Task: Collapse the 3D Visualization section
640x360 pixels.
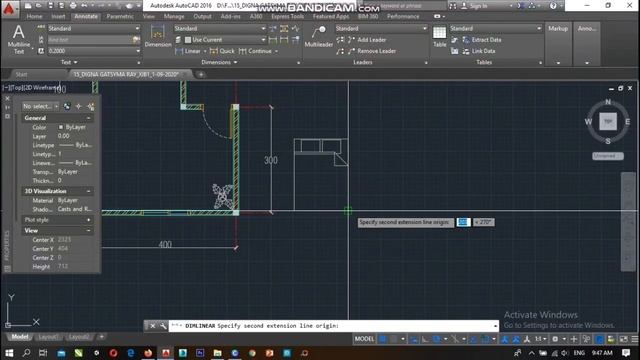Action: tap(89, 191)
